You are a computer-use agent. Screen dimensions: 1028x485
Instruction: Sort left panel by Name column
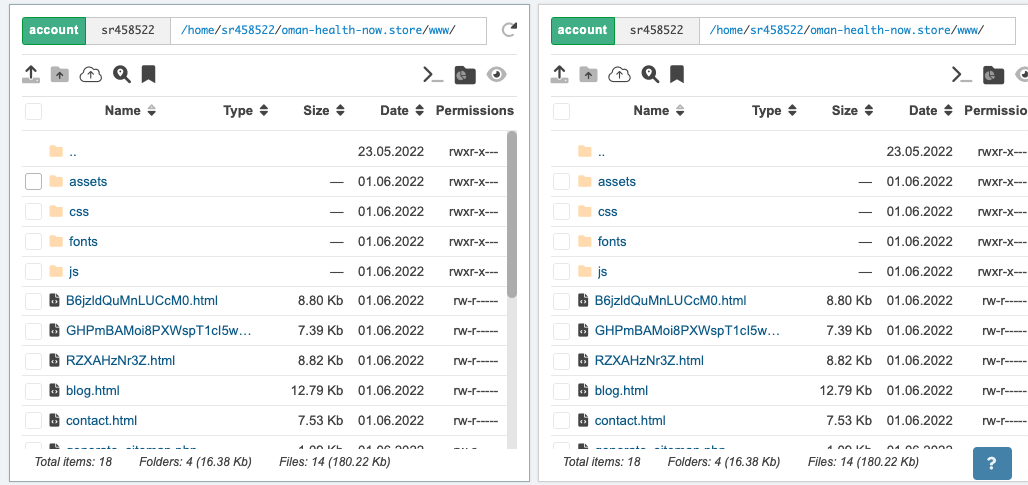[x=130, y=111]
